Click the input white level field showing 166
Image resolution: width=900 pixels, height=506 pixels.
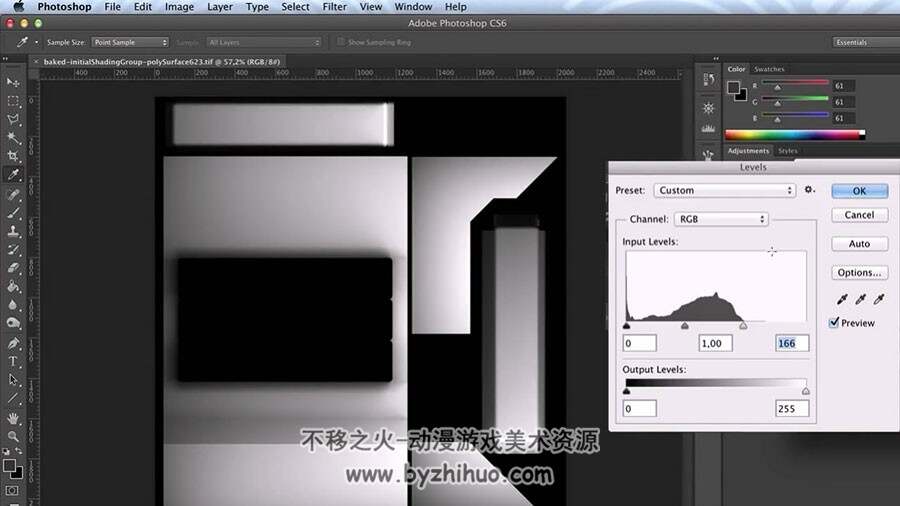pos(792,343)
